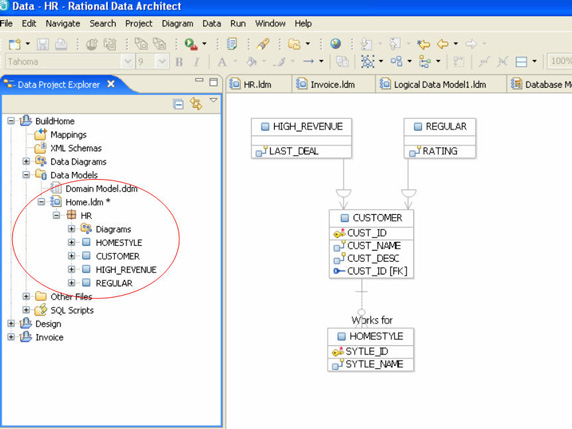Click the zoom 100% field

560,61
